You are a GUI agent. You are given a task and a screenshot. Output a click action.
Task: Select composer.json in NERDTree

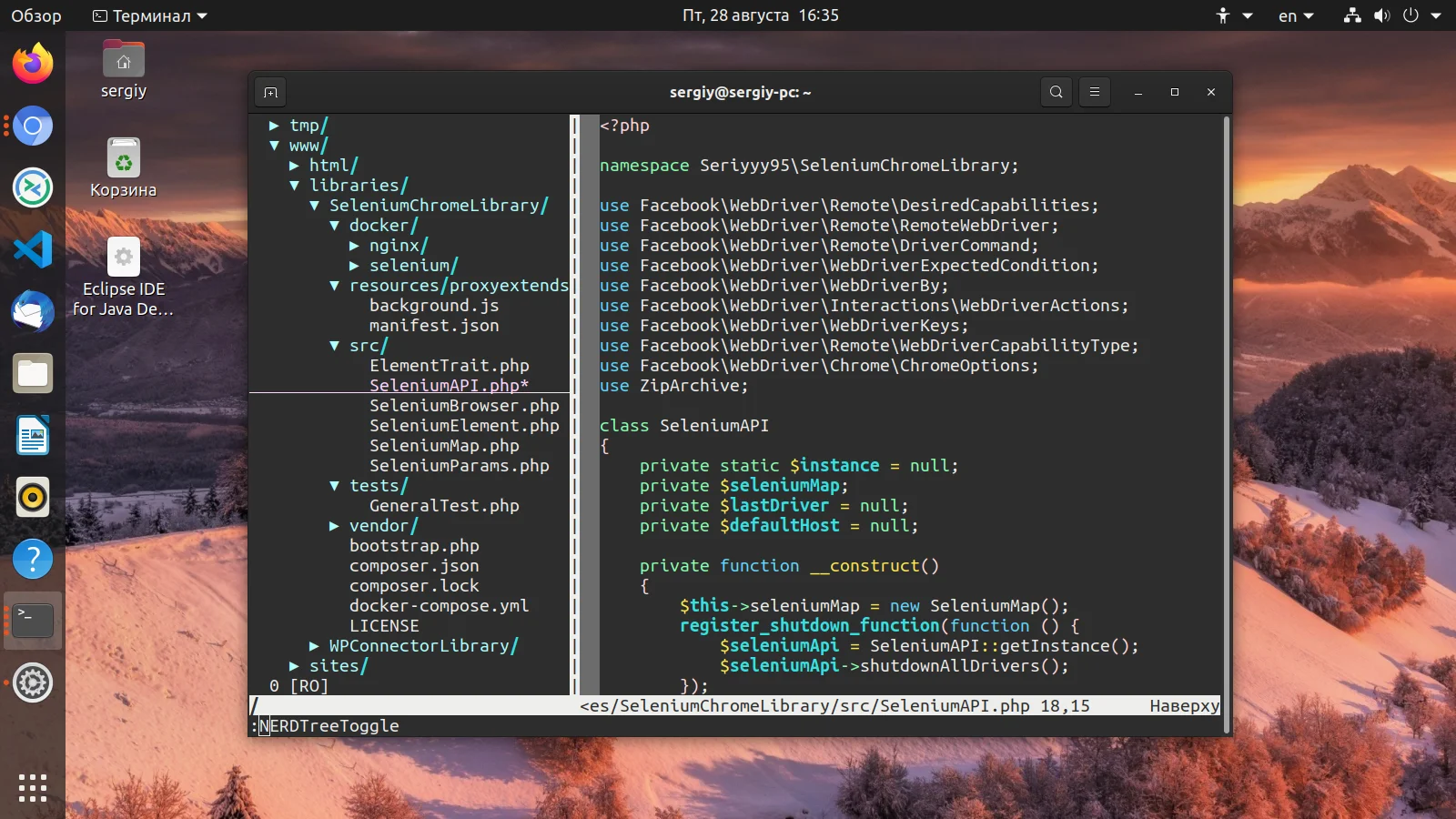(414, 566)
